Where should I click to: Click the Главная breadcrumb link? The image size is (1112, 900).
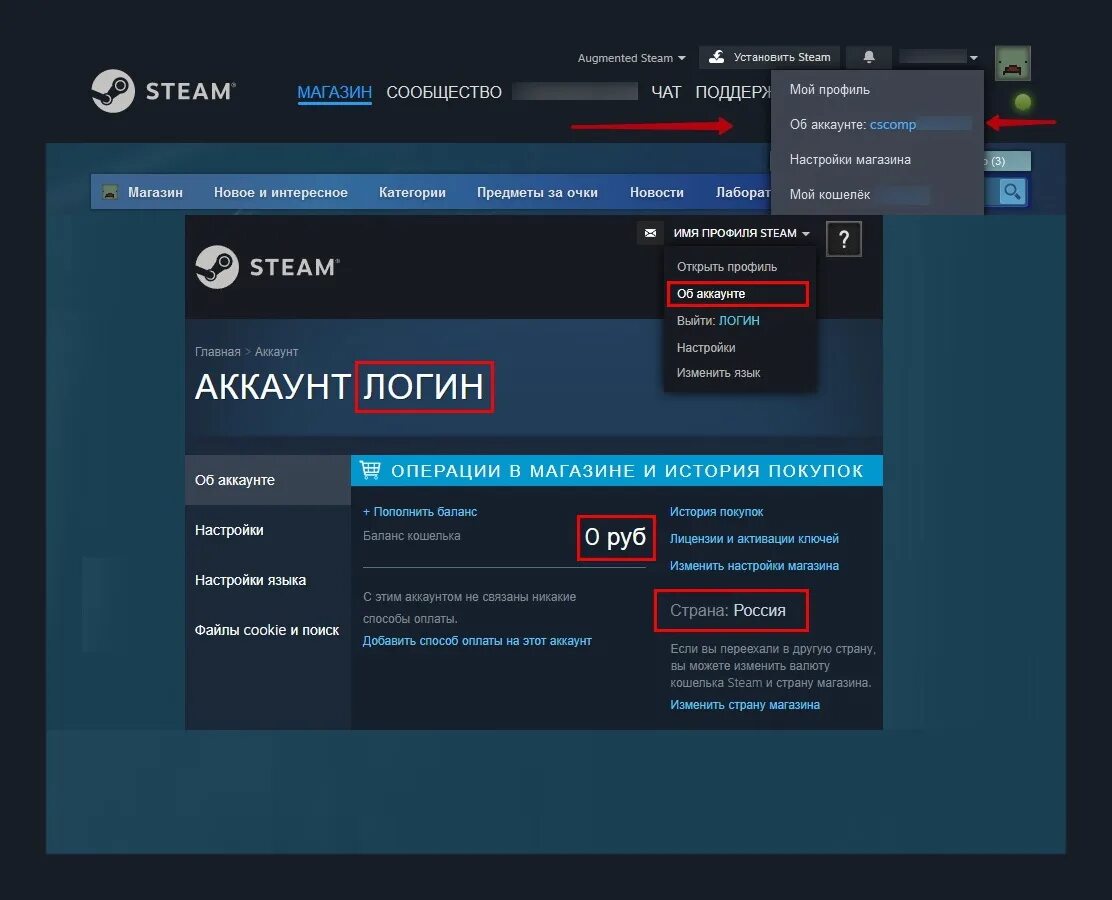coord(217,352)
